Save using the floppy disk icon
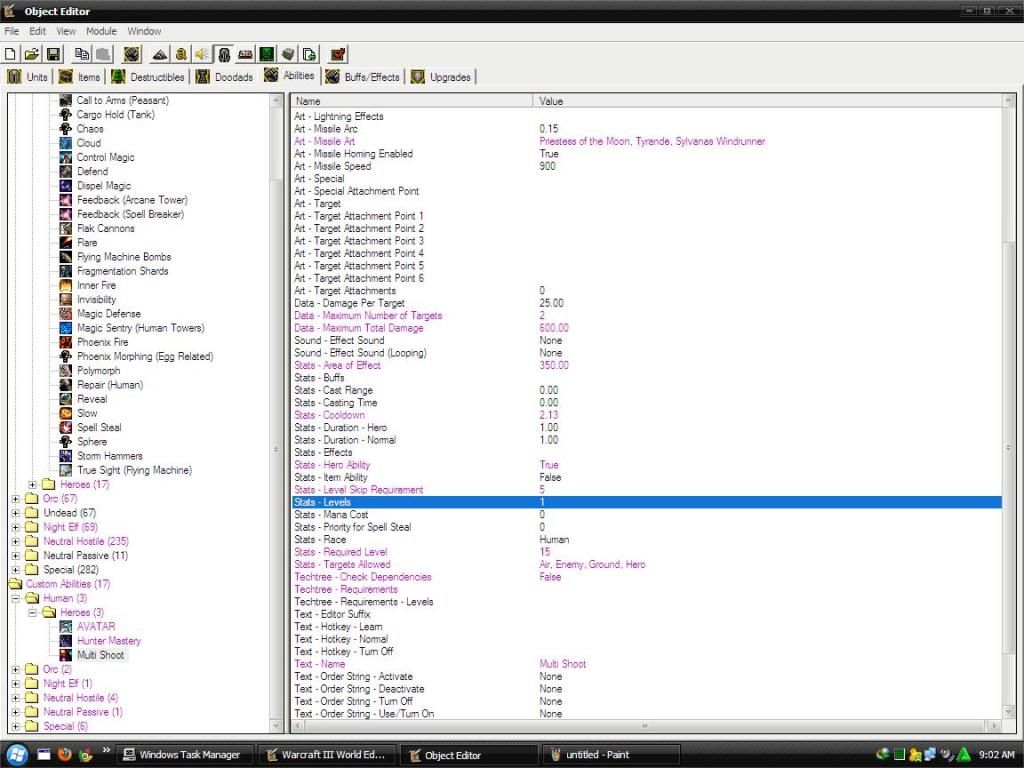1024x768 pixels. pos(53,54)
